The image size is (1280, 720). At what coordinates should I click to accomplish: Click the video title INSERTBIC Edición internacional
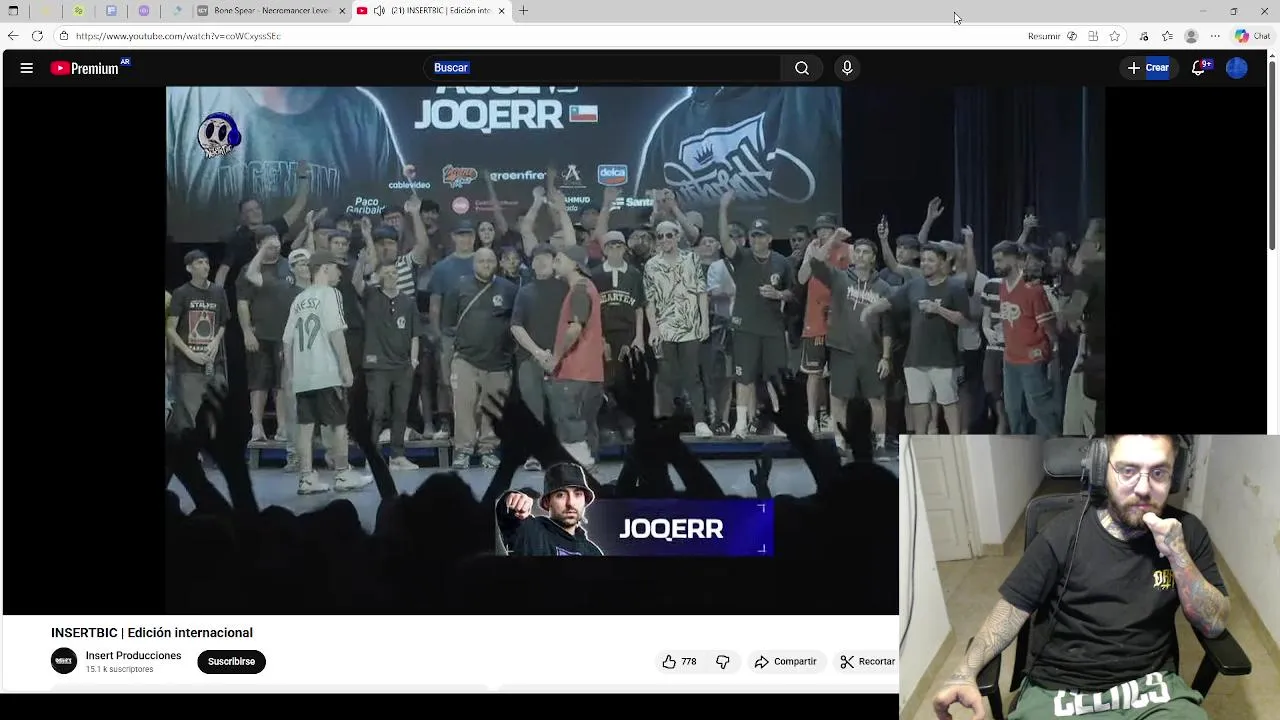tap(152, 633)
